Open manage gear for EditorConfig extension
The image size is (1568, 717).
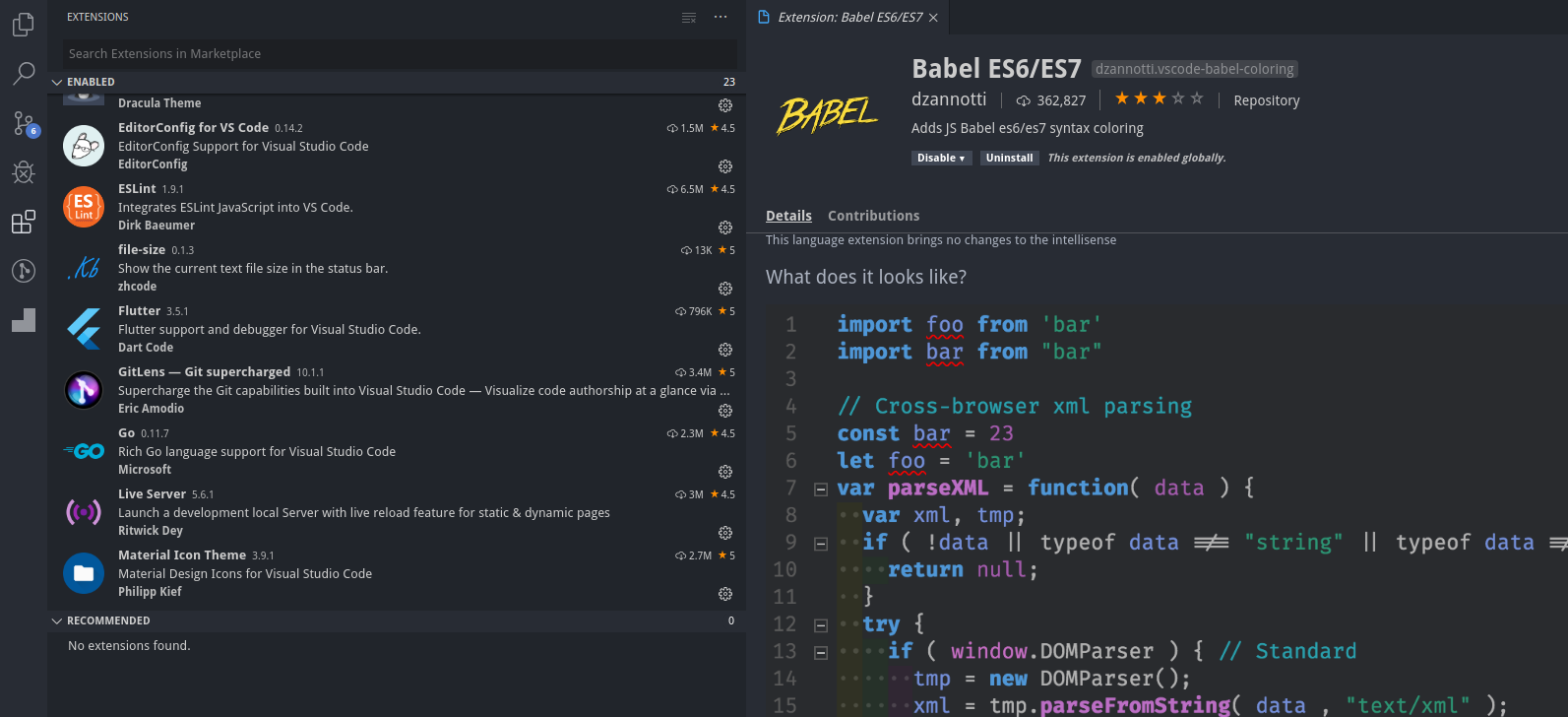[x=725, y=166]
